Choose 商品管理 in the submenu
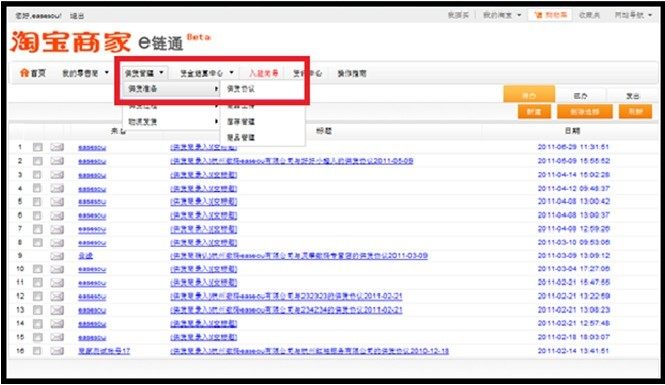This screenshot has height=385, width=665. coord(240,137)
